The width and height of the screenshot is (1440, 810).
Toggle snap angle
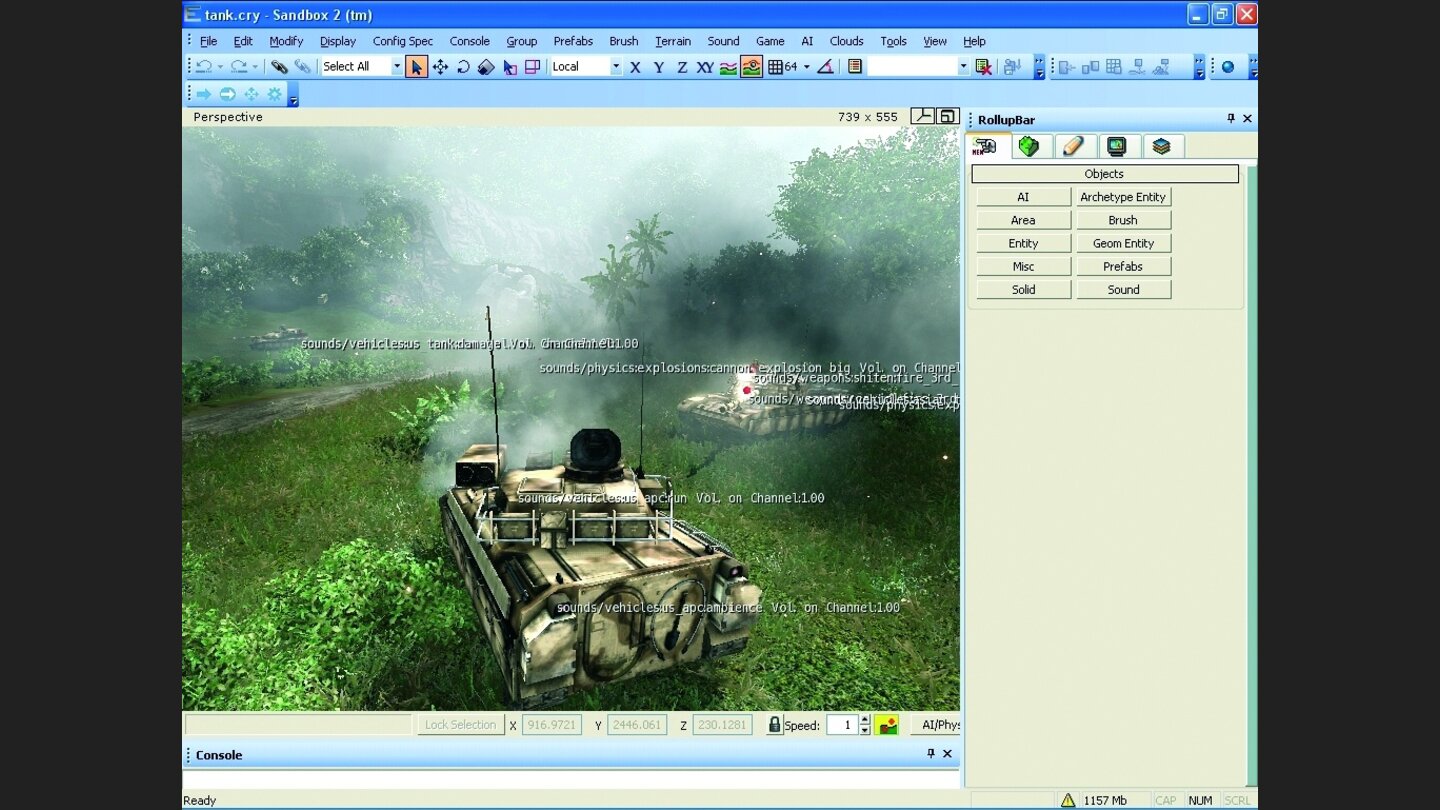(825, 67)
